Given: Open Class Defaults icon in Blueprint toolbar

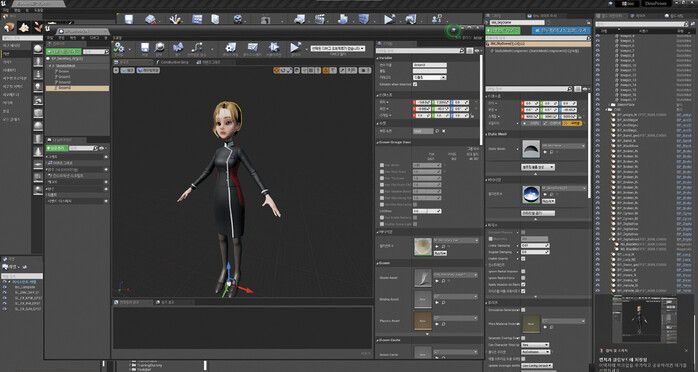Looking at the screenshot, I should coord(253,47).
